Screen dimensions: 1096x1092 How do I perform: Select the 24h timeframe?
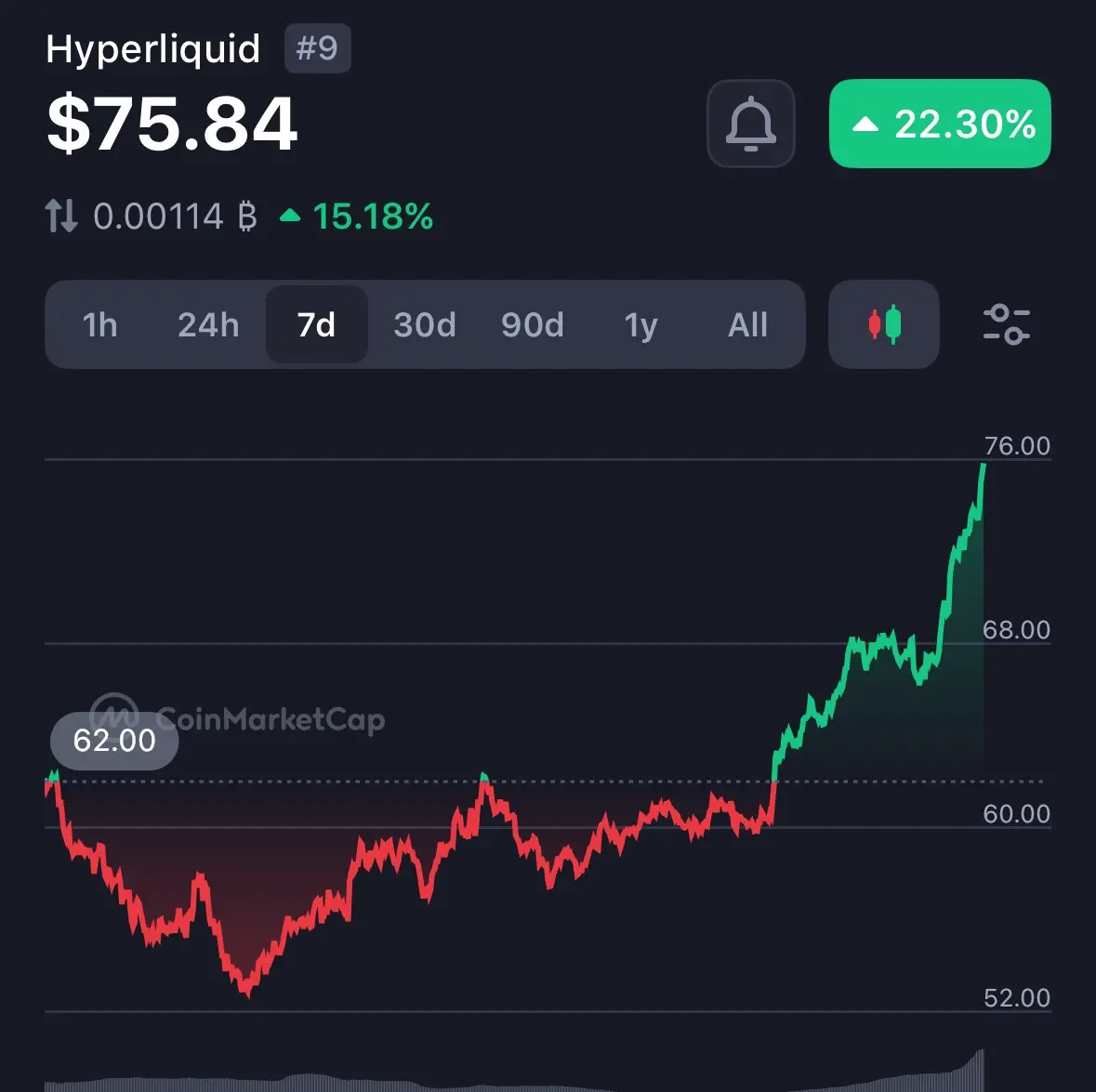pyautogui.click(x=208, y=325)
